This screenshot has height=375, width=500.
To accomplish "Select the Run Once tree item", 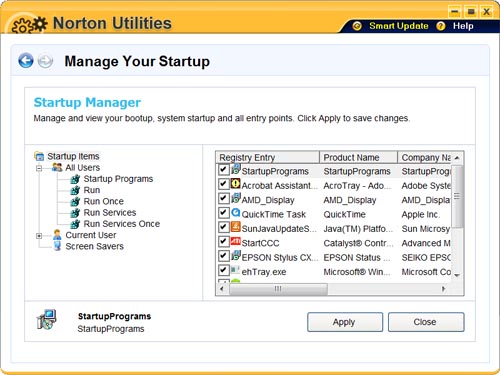I will 104,201.
